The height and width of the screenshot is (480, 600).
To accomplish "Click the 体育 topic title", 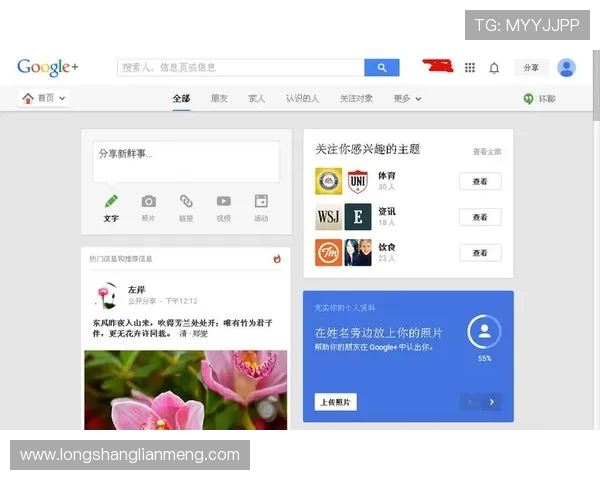I will (x=387, y=176).
